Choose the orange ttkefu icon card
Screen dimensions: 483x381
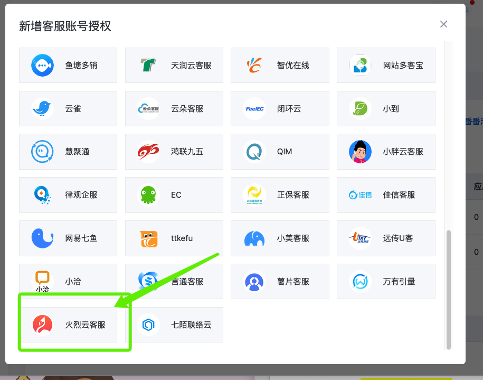[174, 238]
